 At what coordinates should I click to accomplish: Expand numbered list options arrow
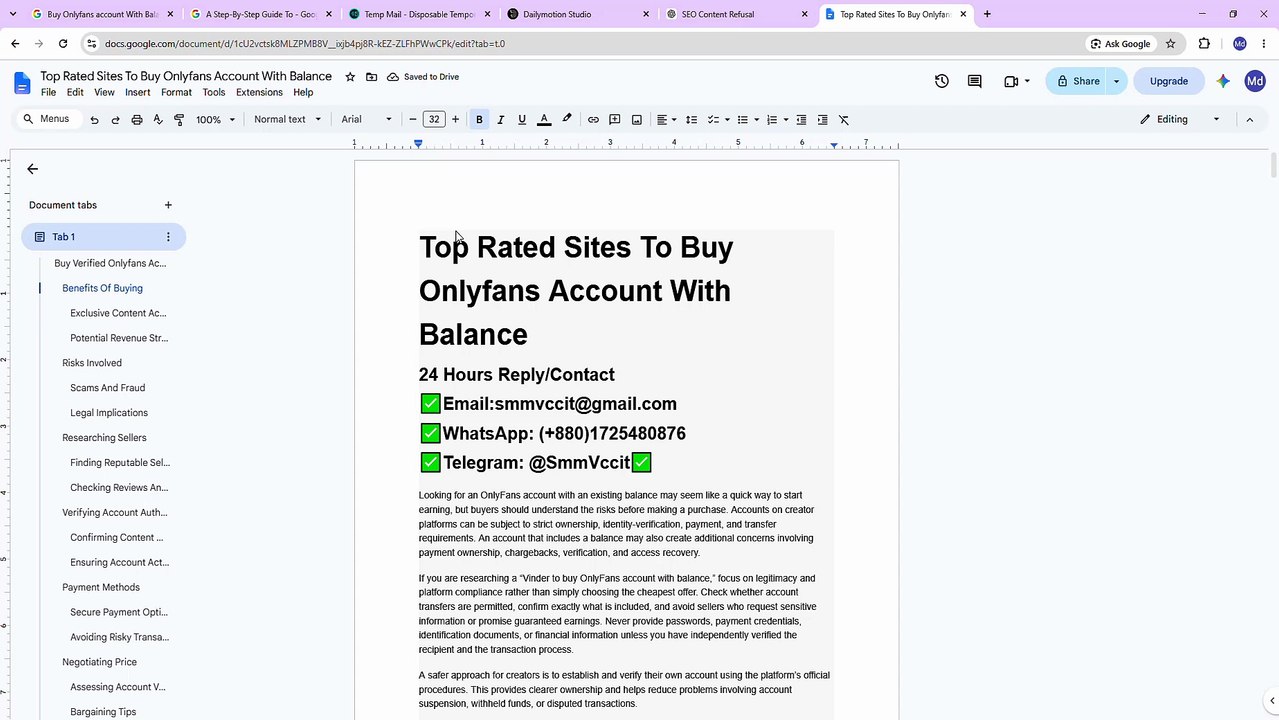tap(786, 120)
